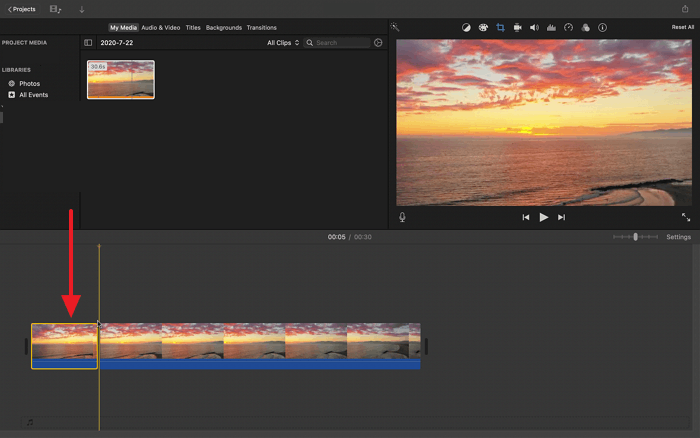Show clip information panel
This screenshot has height=438, width=700.
pos(602,28)
